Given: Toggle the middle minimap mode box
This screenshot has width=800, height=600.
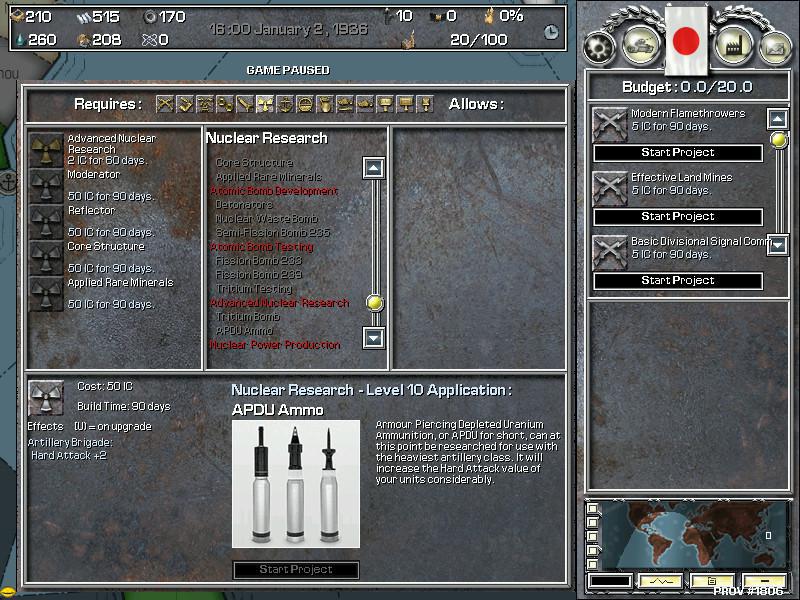Looking at the screenshot, I should click(x=593, y=537).
